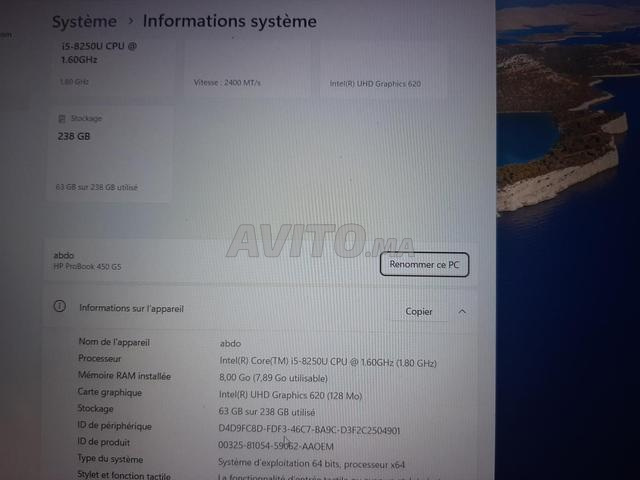Viewport: 640px width, 480px height.
Task: Click the info icon beside Informations sur l'appareil
Action: point(60,306)
